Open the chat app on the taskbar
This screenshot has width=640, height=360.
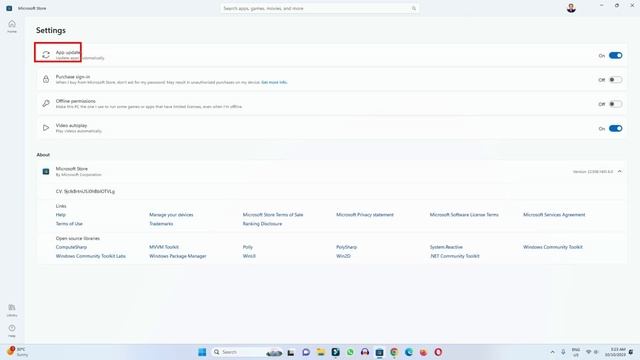[x=306, y=352]
